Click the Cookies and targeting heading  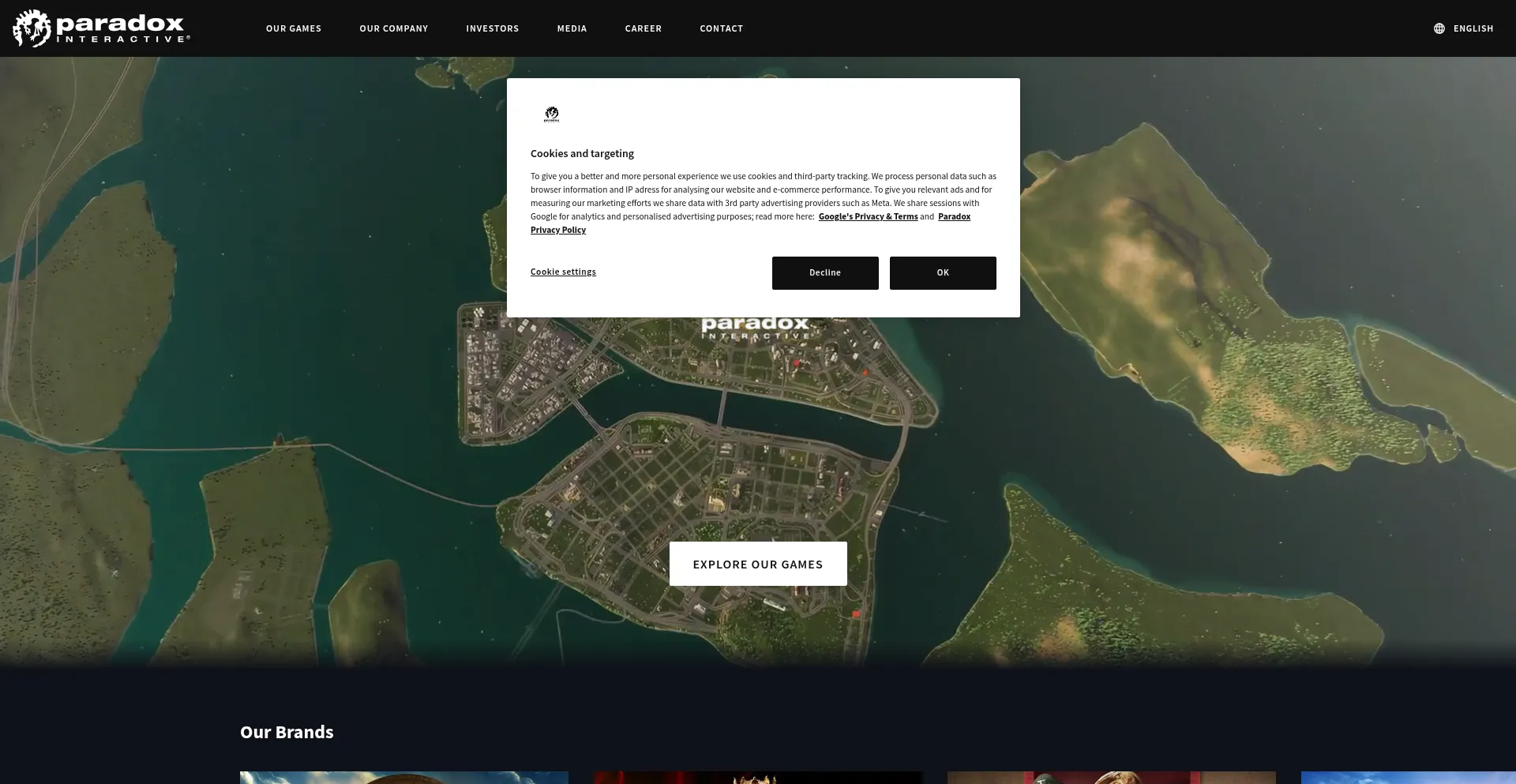coord(582,154)
